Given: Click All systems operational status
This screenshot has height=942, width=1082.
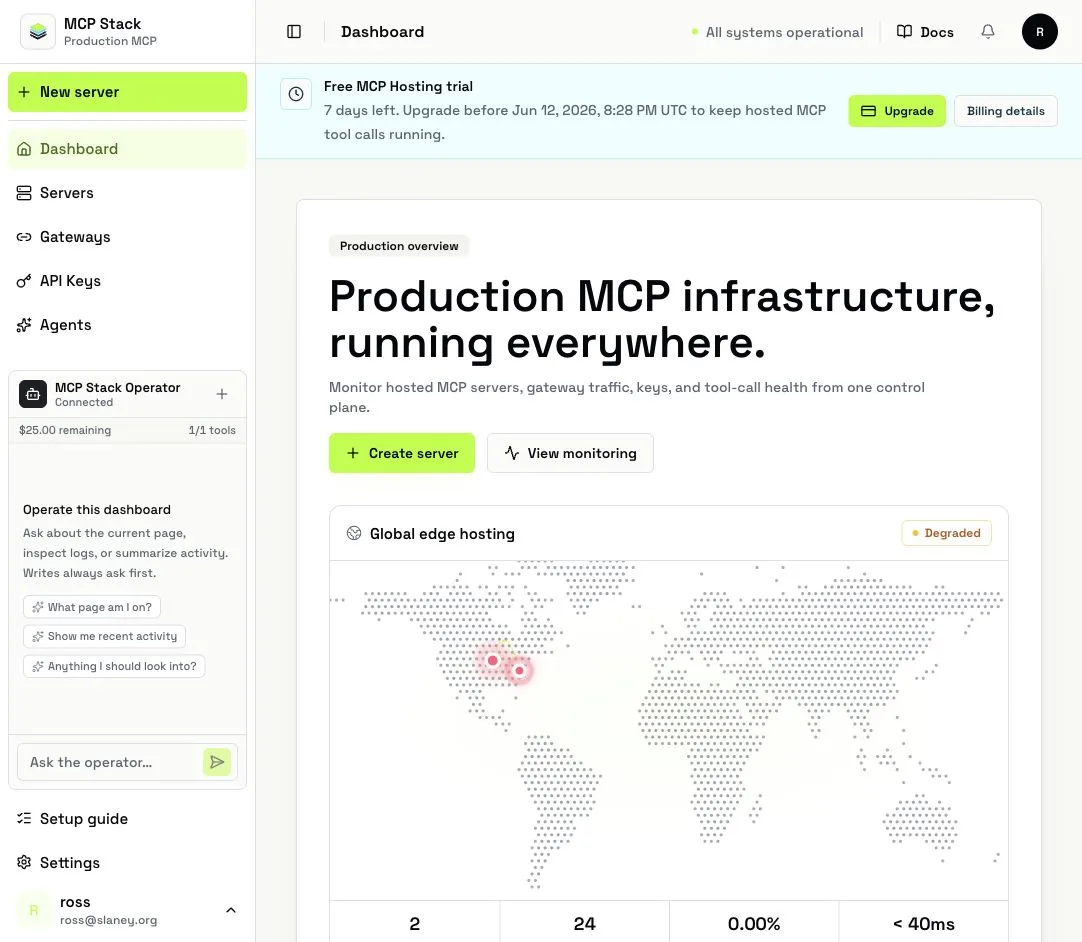Looking at the screenshot, I should pyautogui.click(x=777, y=32).
